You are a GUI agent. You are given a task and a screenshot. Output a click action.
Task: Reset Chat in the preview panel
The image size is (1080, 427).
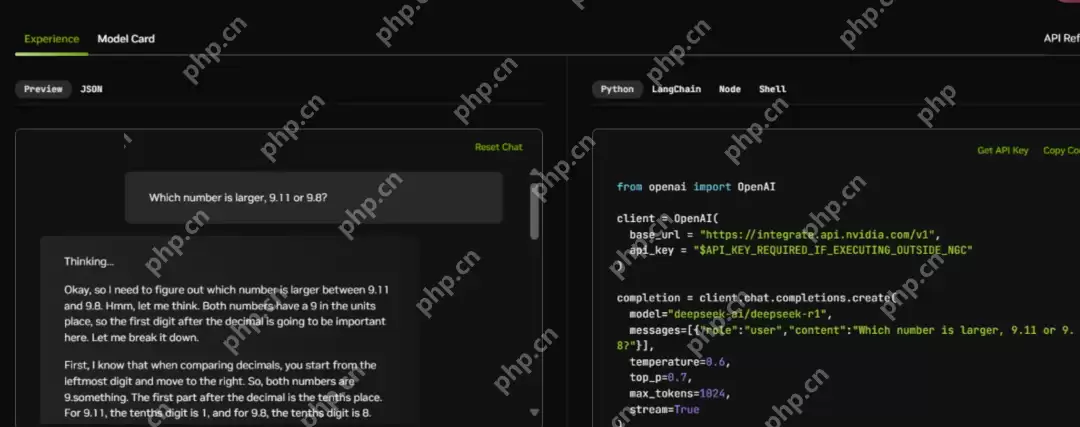point(499,147)
